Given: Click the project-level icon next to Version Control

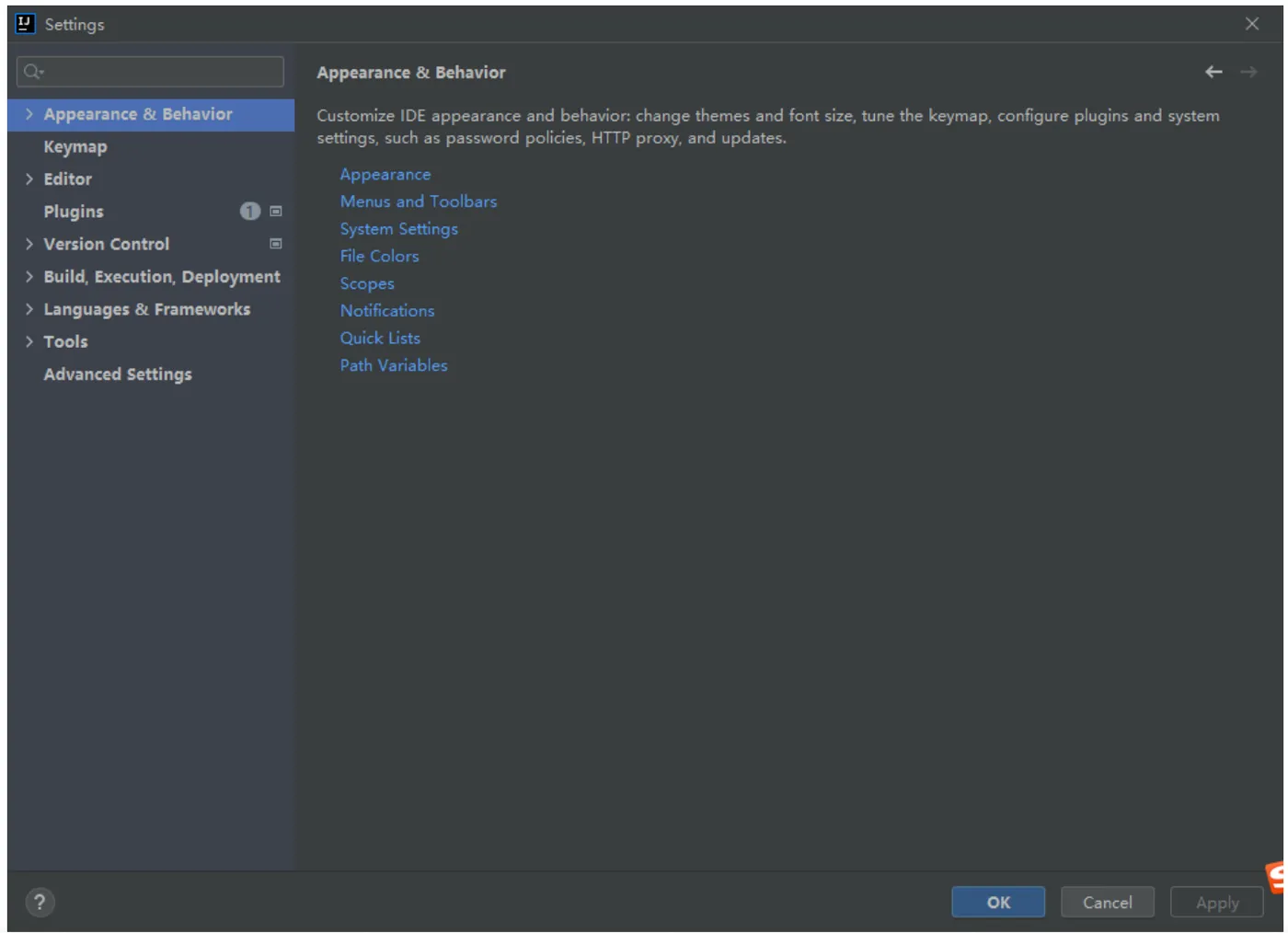Looking at the screenshot, I should pyautogui.click(x=275, y=244).
